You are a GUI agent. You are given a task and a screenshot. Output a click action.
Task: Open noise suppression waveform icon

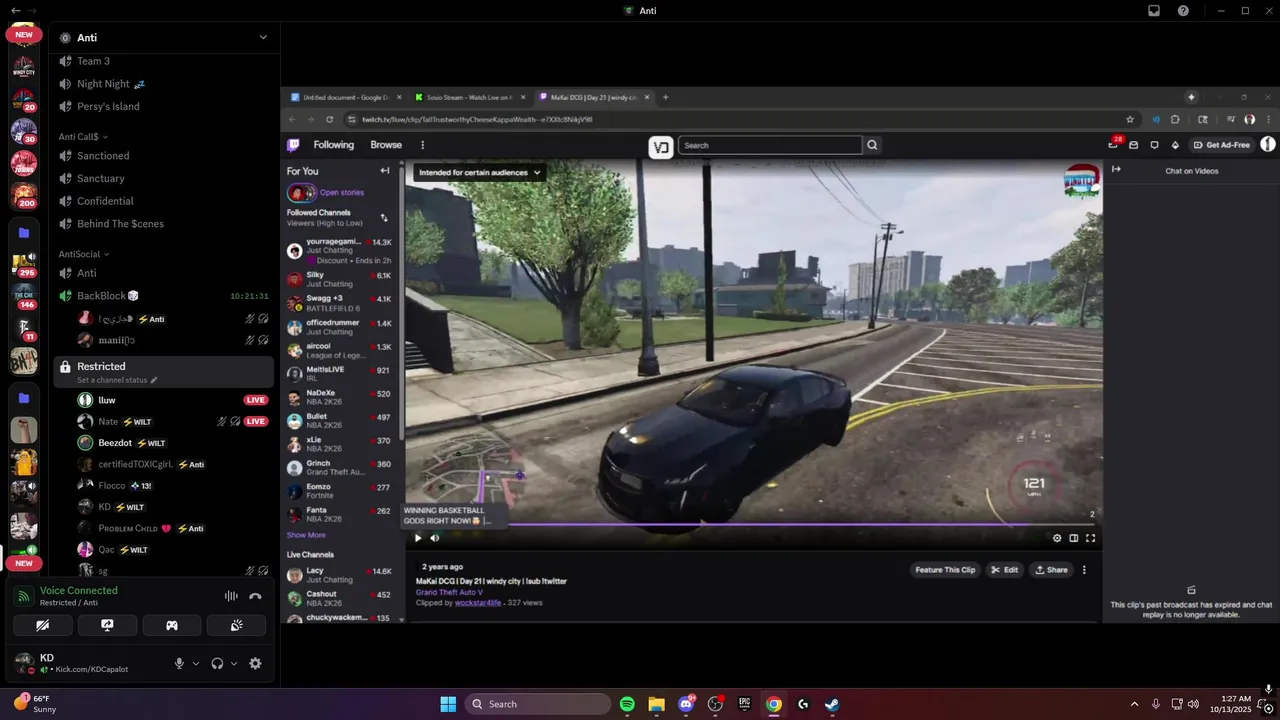click(x=231, y=596)
